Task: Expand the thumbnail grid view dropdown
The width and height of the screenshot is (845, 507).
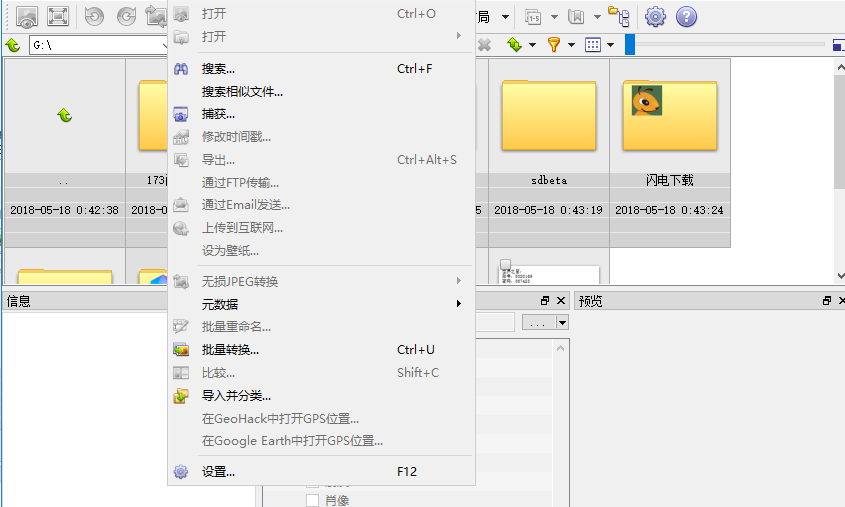Action: pos(611,45)
